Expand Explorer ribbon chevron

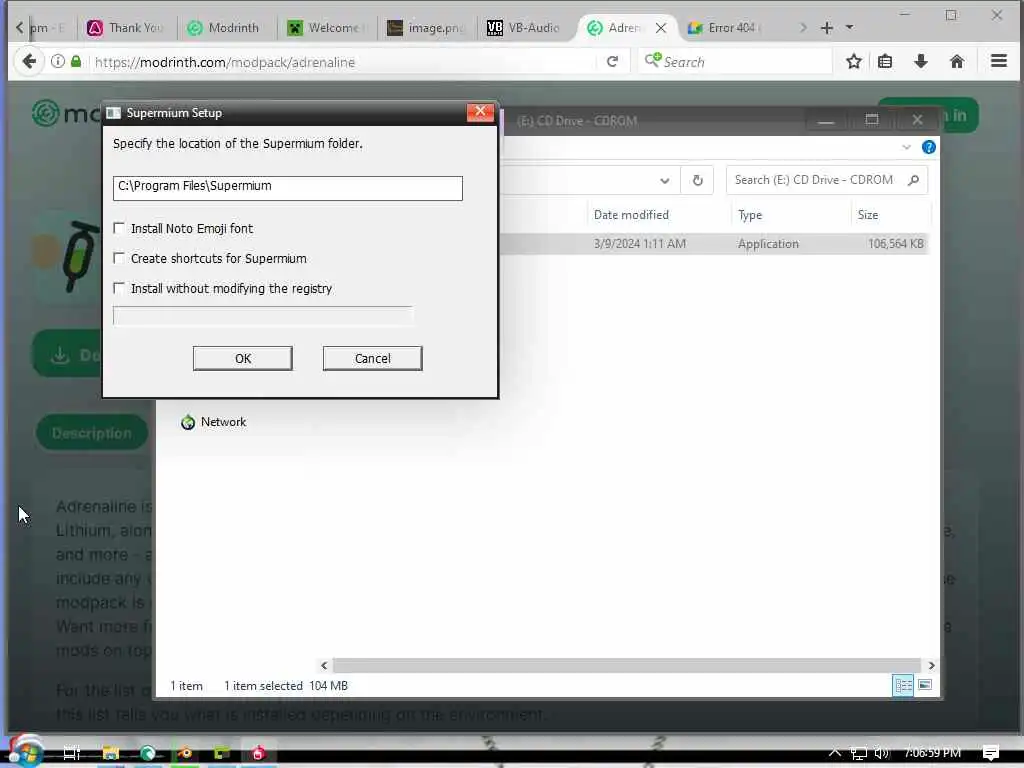coord(906,147)
